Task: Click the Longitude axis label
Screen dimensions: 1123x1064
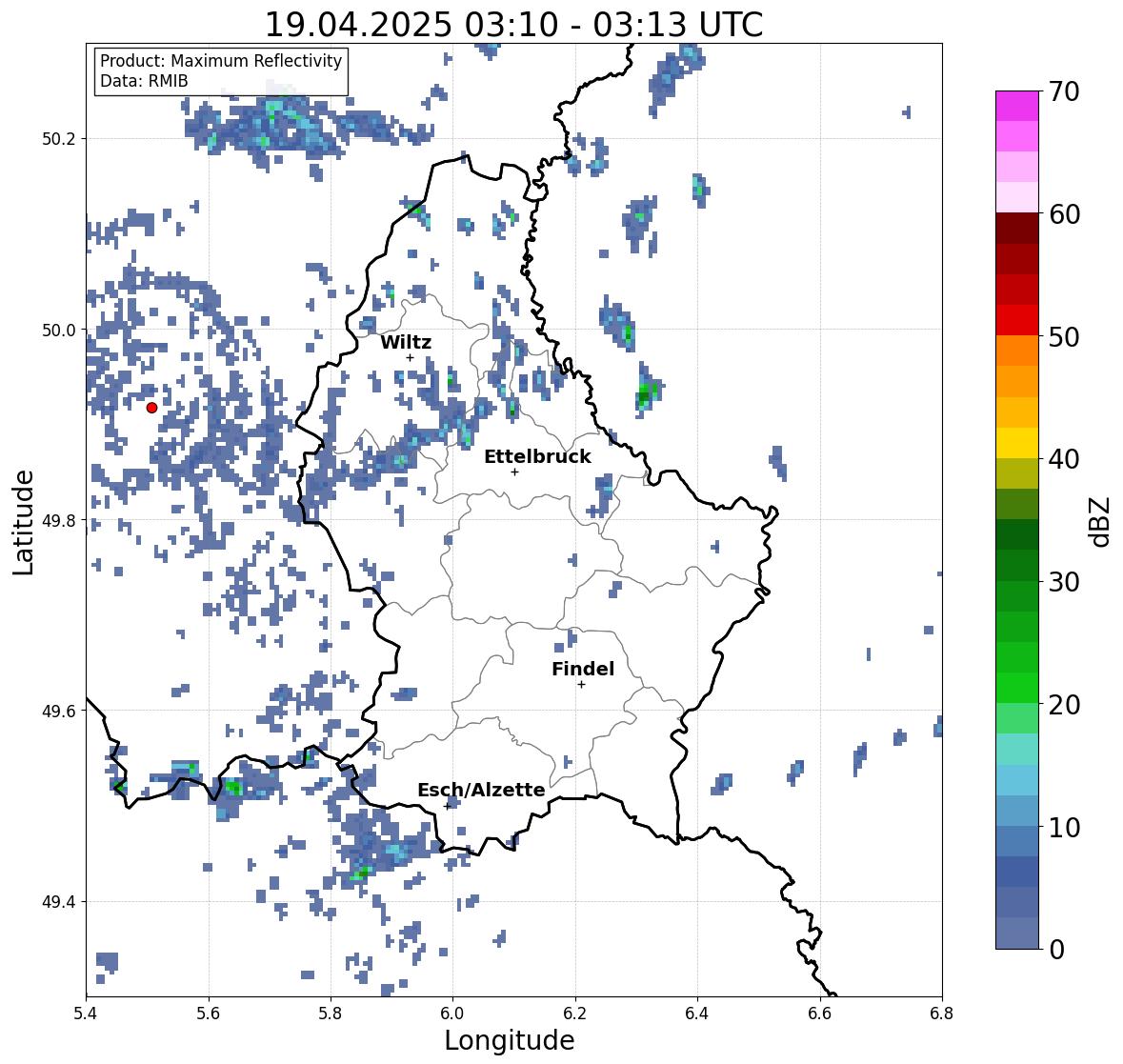Action: click(510, 1040)
